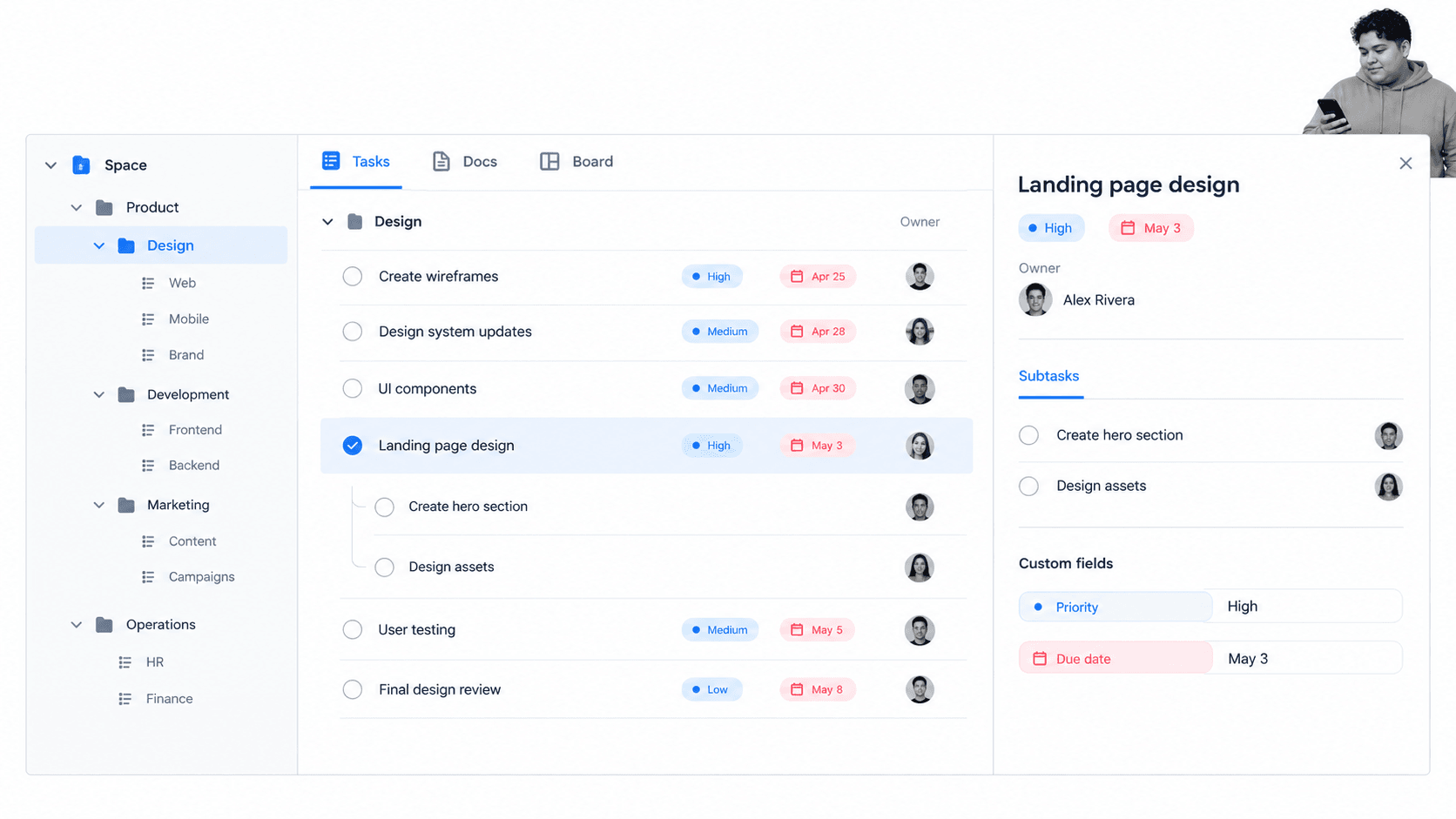
Task: Edit the Priority custom field value High
Action: [1306, 607]
